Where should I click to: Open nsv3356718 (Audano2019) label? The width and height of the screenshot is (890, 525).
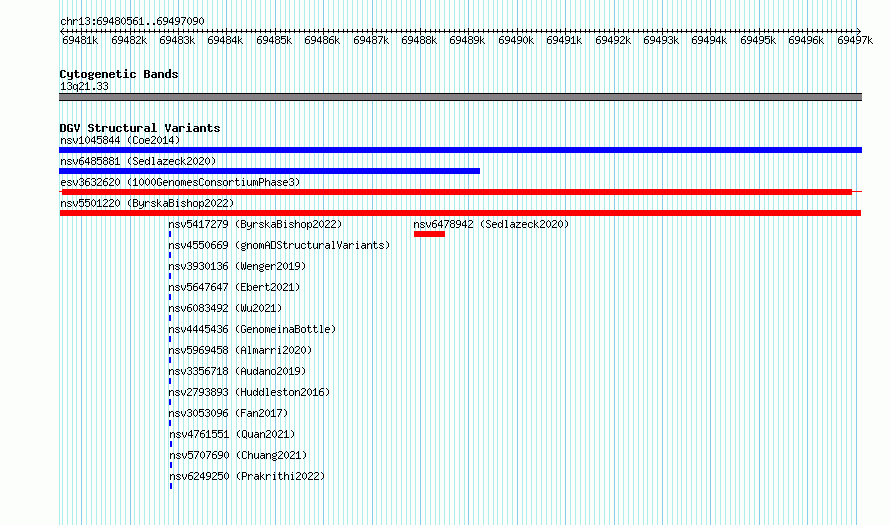pos(237,371)
